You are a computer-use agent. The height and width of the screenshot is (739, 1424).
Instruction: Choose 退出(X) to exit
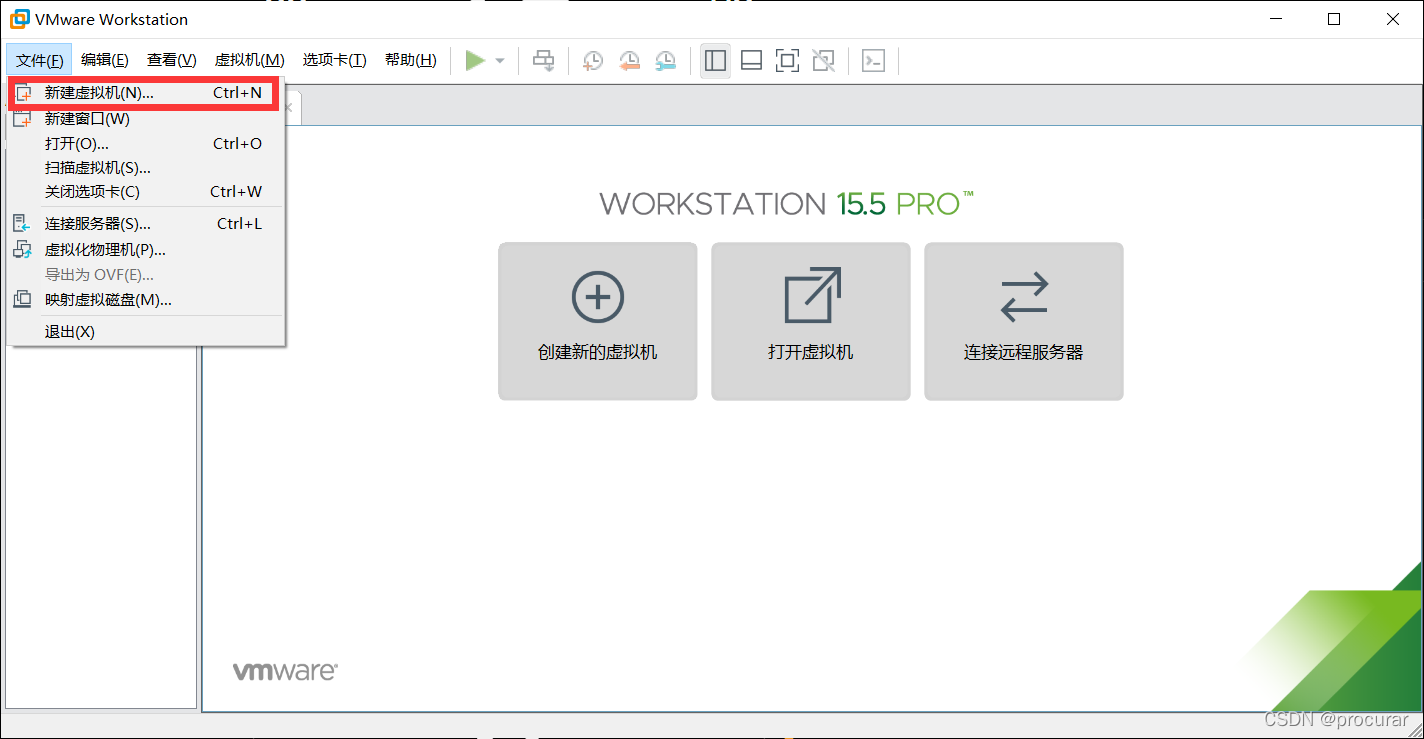(146, 332)
